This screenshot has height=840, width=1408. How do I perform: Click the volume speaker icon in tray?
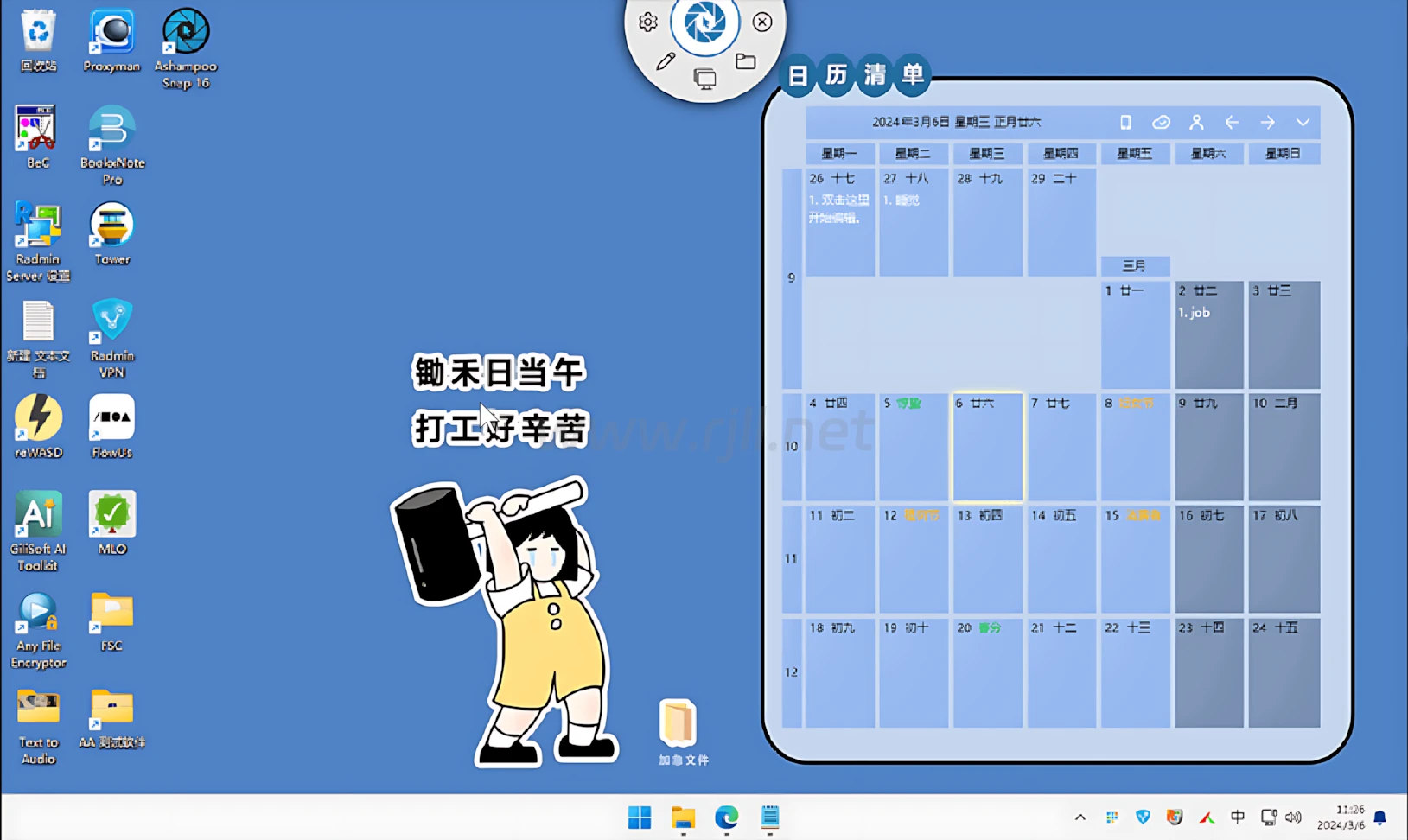[x=1293, y=818]
